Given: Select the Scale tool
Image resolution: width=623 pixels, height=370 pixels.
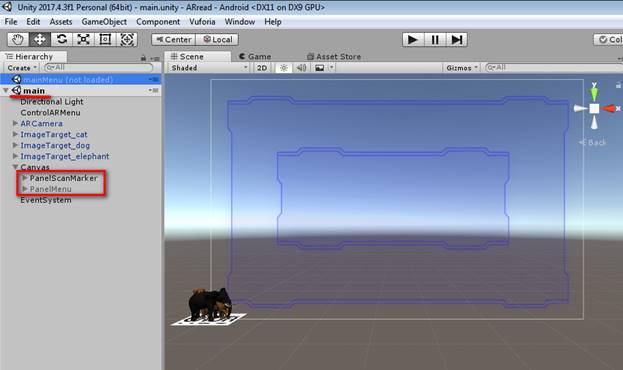Looking at the screenshot, I should click(83, 39).
